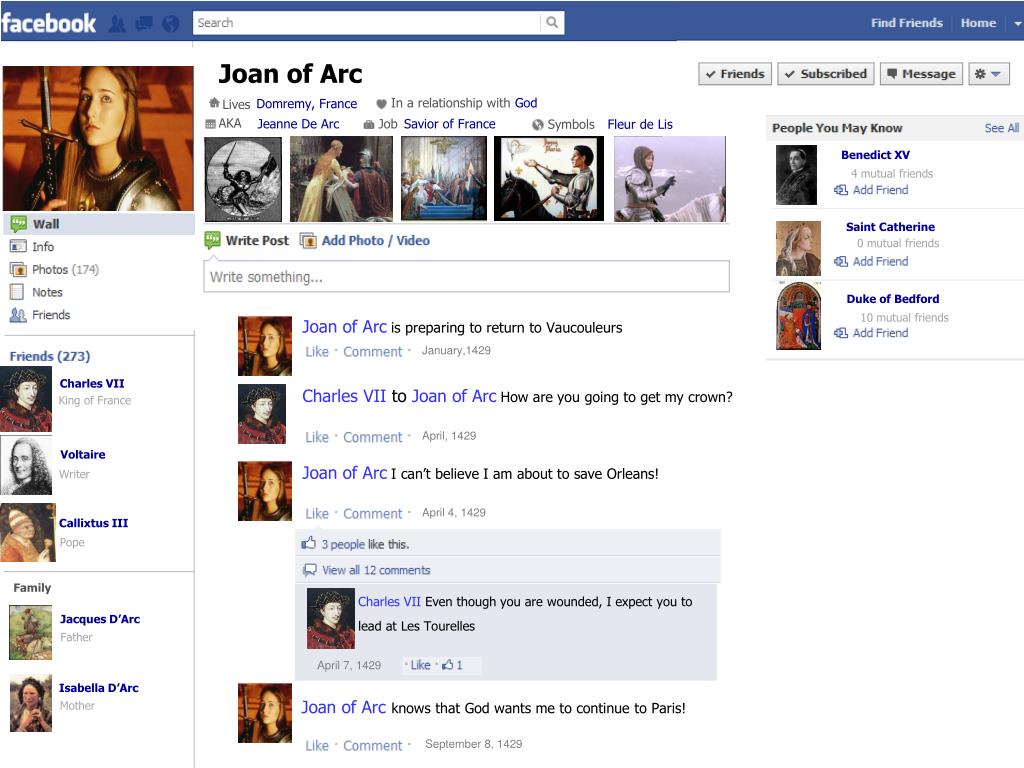Click the Domremy, France link

point(306,104)
